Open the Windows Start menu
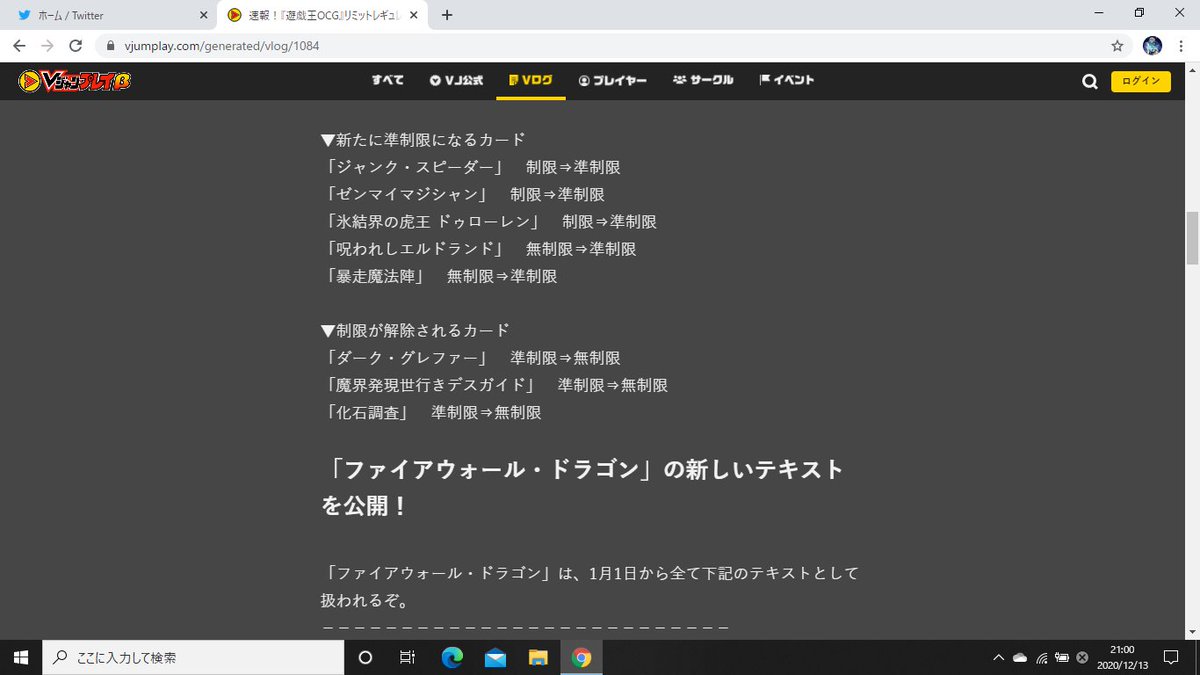This screenshot has width=1200, height=675. pyautogui.click(x=22, y=657)
